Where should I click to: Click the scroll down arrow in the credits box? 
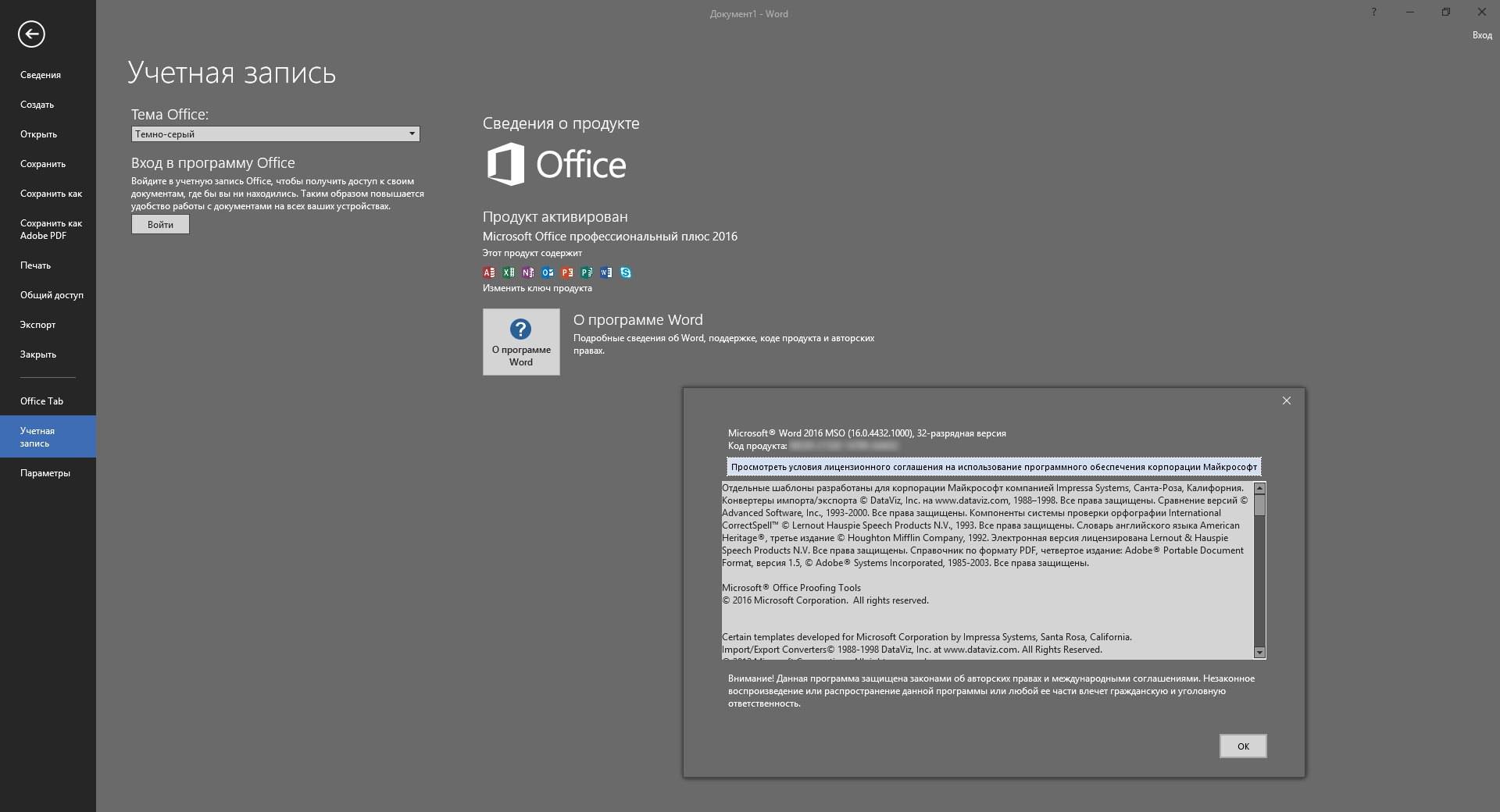pyautogui.click(x=1259, y=653)
